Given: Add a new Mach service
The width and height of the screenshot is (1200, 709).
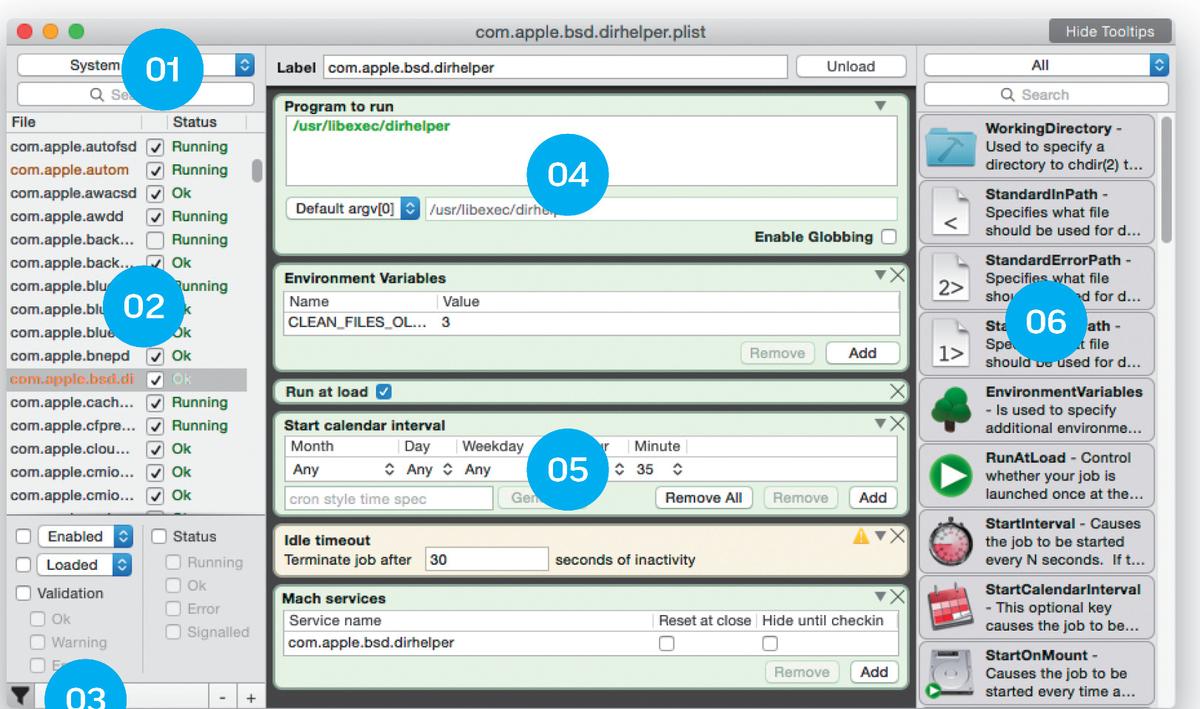Looking at the screenshot, I should click(874, 672).
